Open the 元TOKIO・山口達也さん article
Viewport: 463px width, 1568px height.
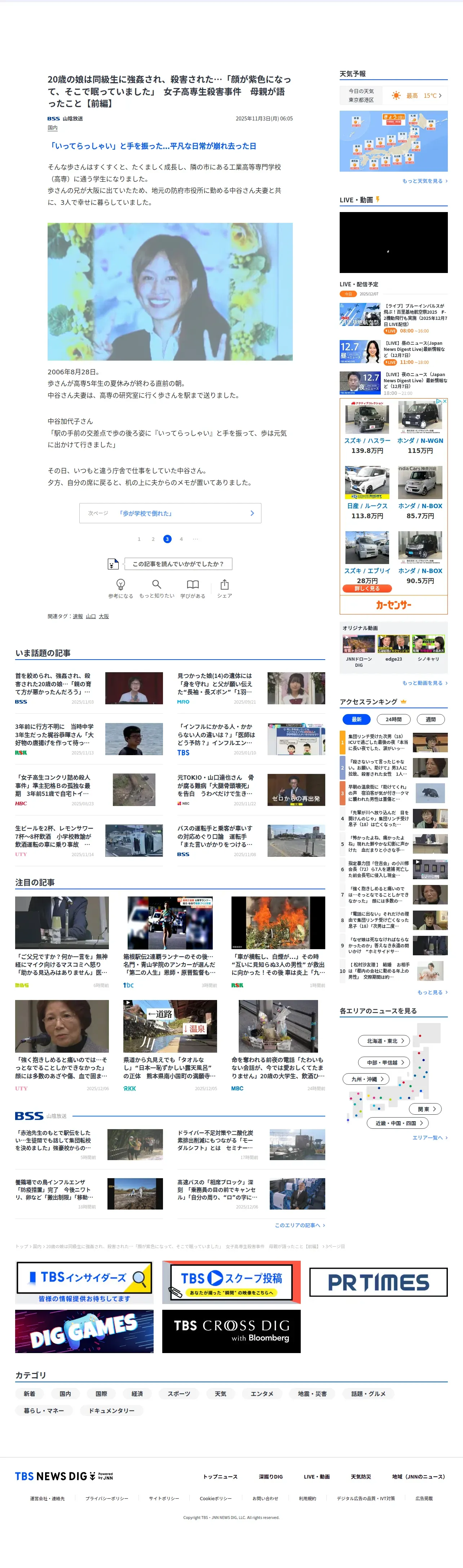click(251, 790)
